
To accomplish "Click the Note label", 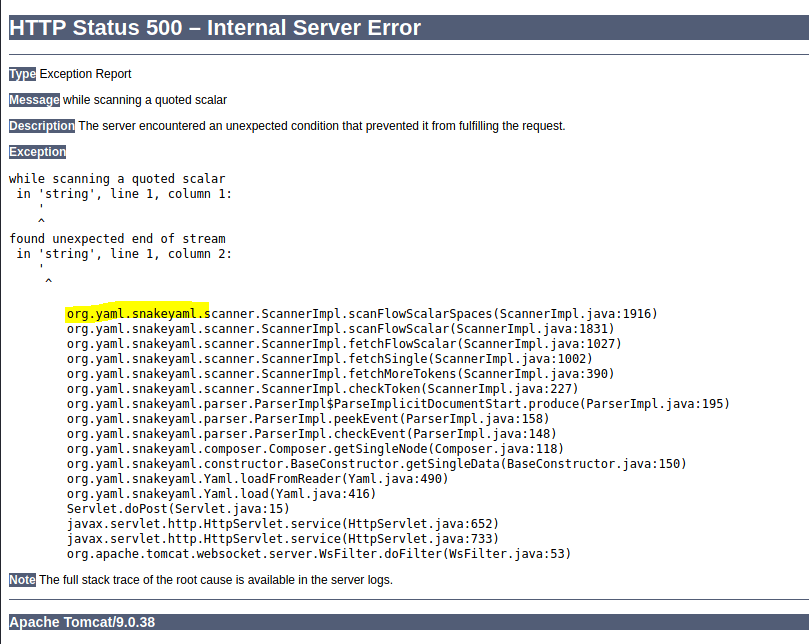I will [22, 580].
